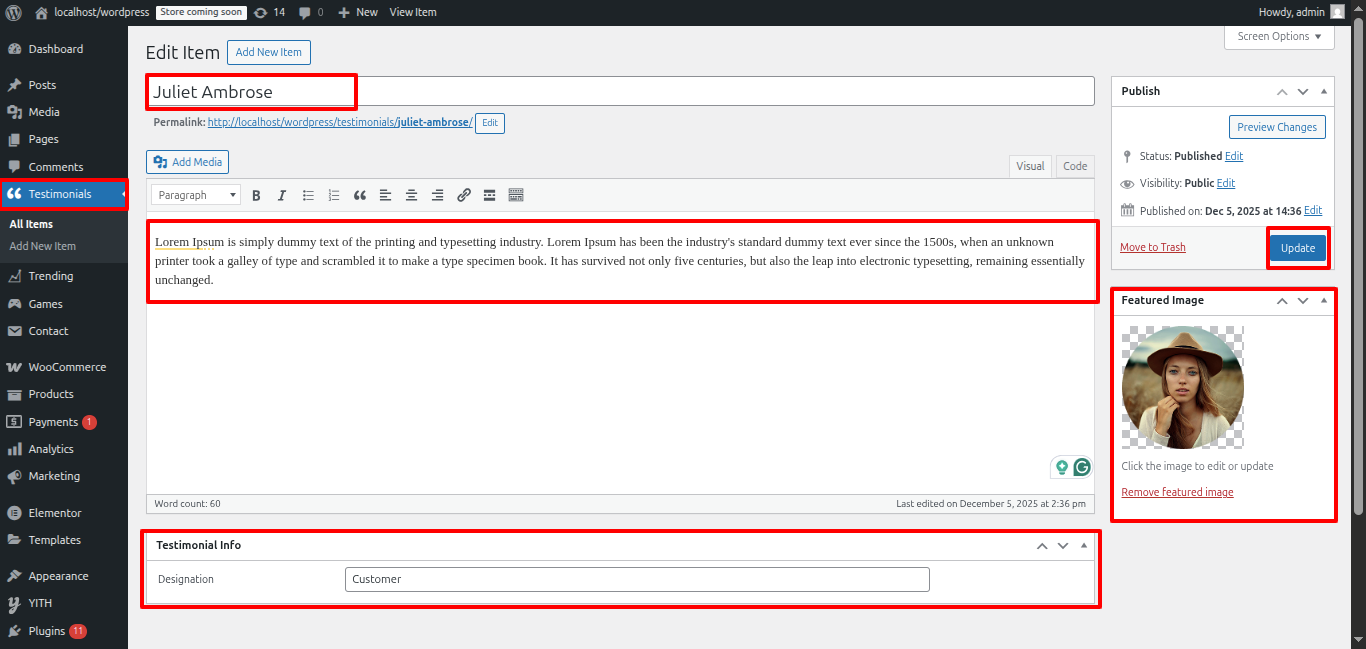Click the featured image thumbnail

(1183, 387)
